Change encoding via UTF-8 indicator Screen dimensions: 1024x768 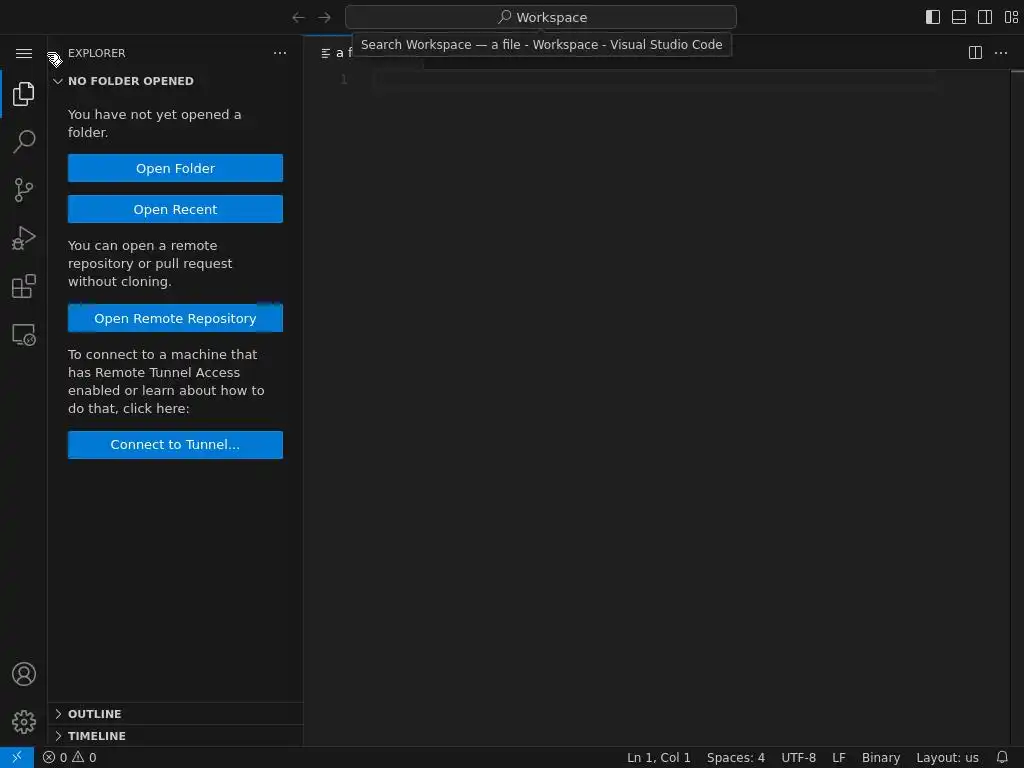(798, 758)
